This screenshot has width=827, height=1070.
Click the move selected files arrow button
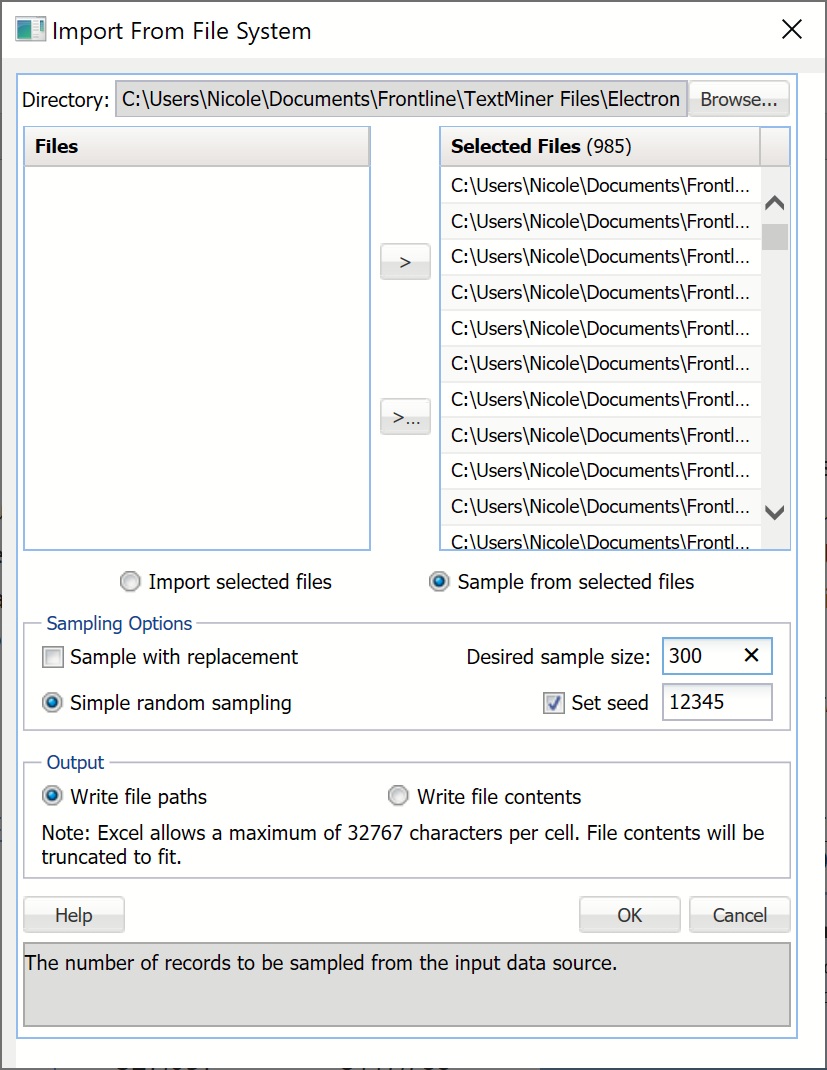(404, 261)
